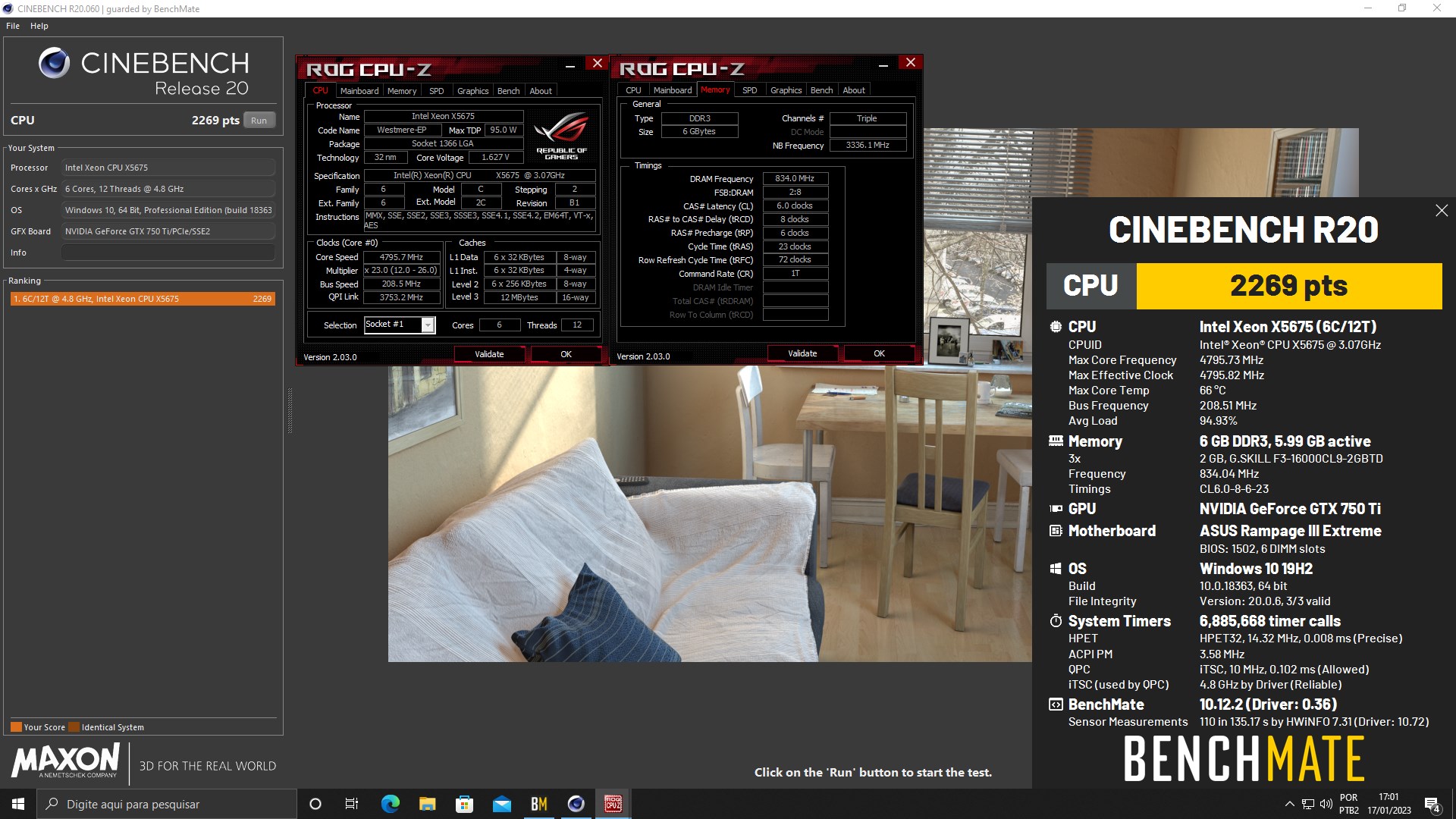Image resolution: width=1456 pixels, height=819 pixels.
Task: Open SPD tab in left CPU-Z window
Action: point(436,91)
